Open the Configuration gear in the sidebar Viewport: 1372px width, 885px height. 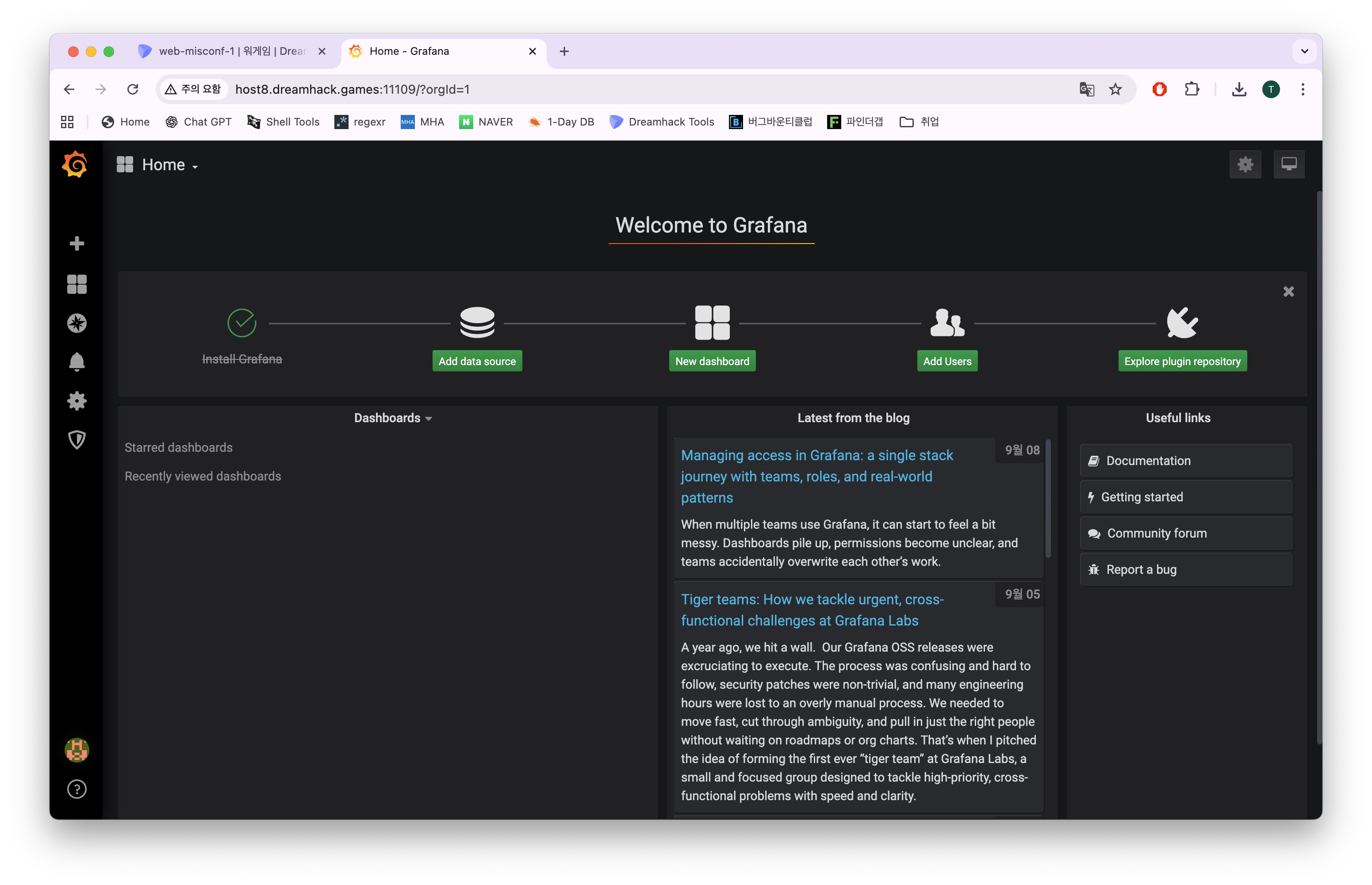coord(77,401)
